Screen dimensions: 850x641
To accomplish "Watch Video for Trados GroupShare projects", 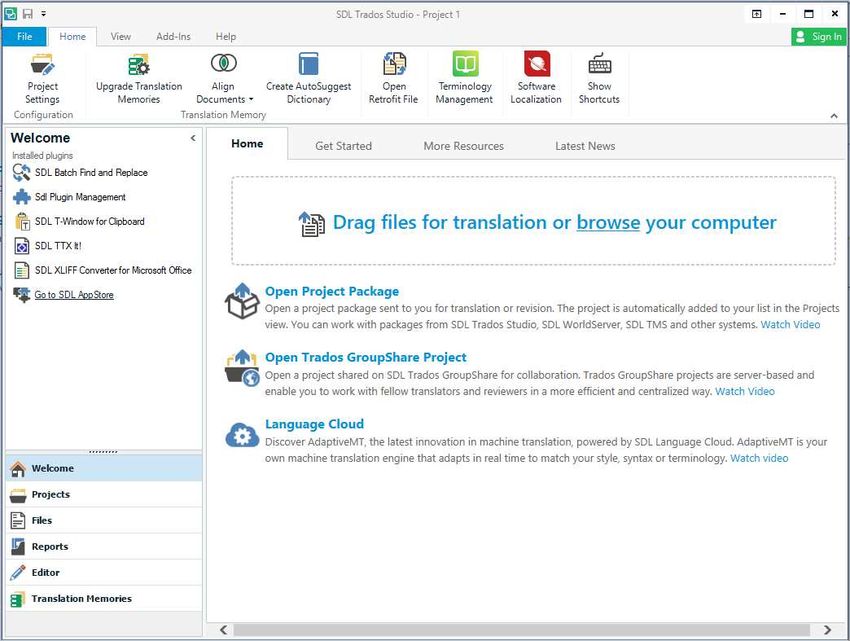I will (x=745, y=391).
